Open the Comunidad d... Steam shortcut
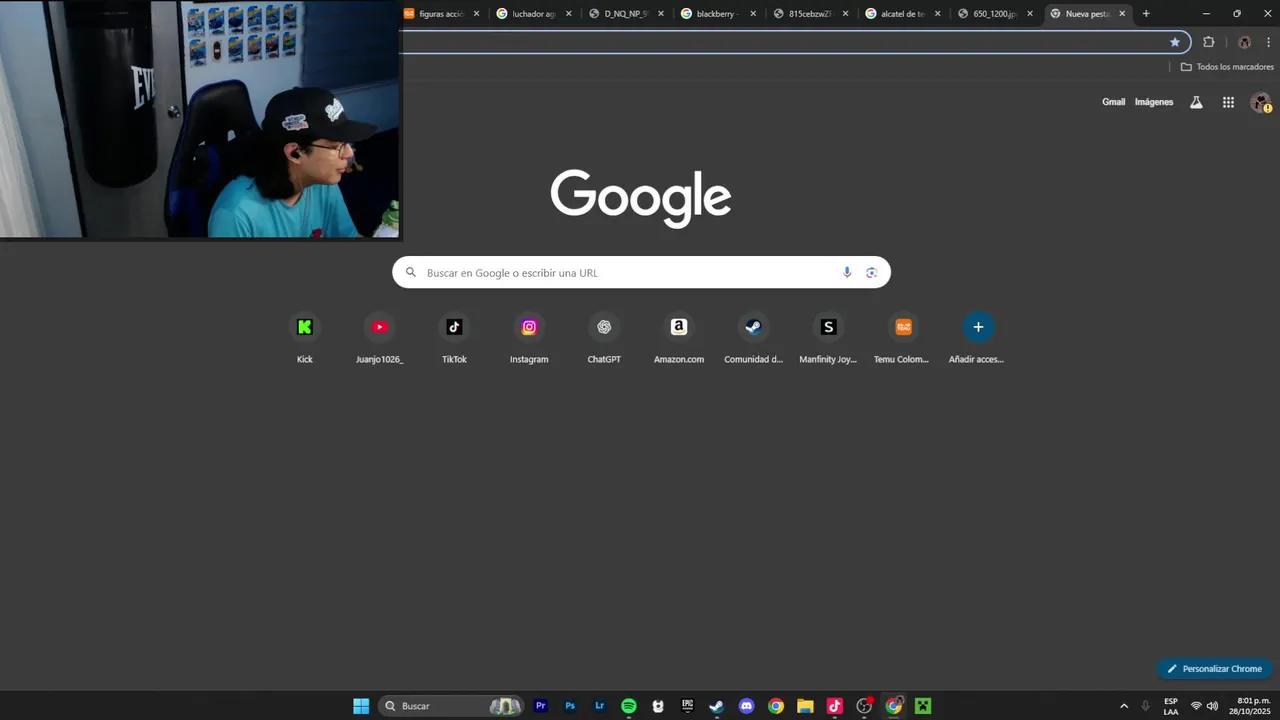The width and height of the screenshot is (1280, 720). tap(753, 338)
